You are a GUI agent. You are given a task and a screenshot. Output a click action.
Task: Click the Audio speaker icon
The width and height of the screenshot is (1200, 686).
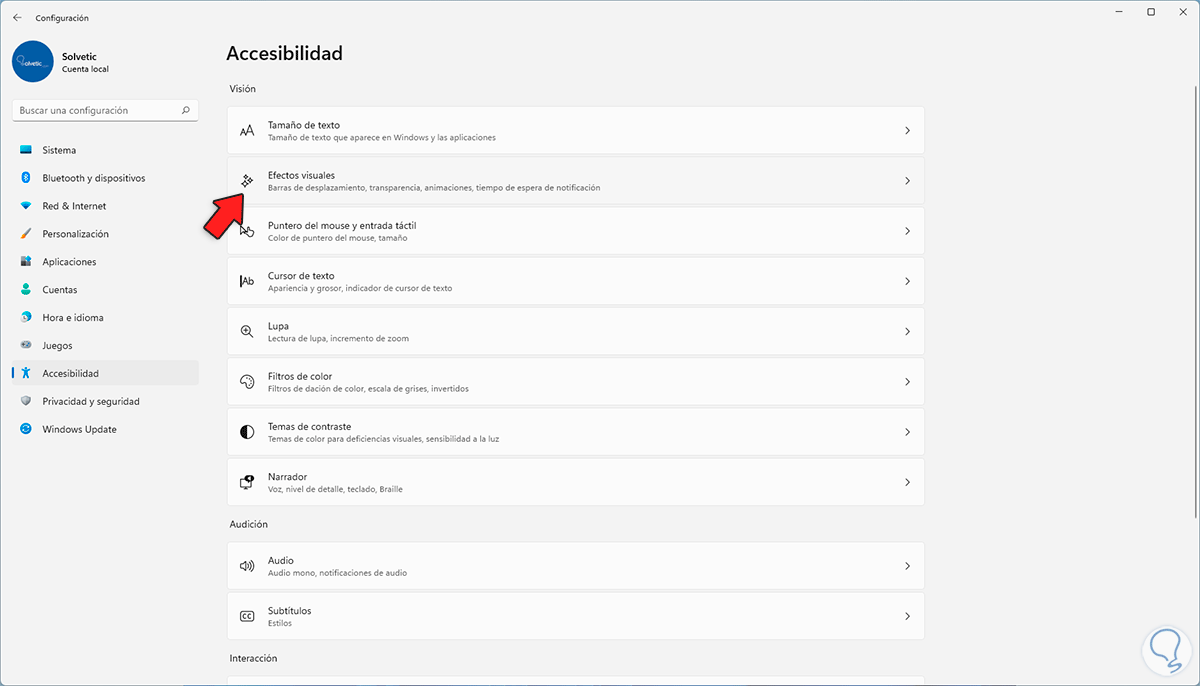click(x=247, y=566)
